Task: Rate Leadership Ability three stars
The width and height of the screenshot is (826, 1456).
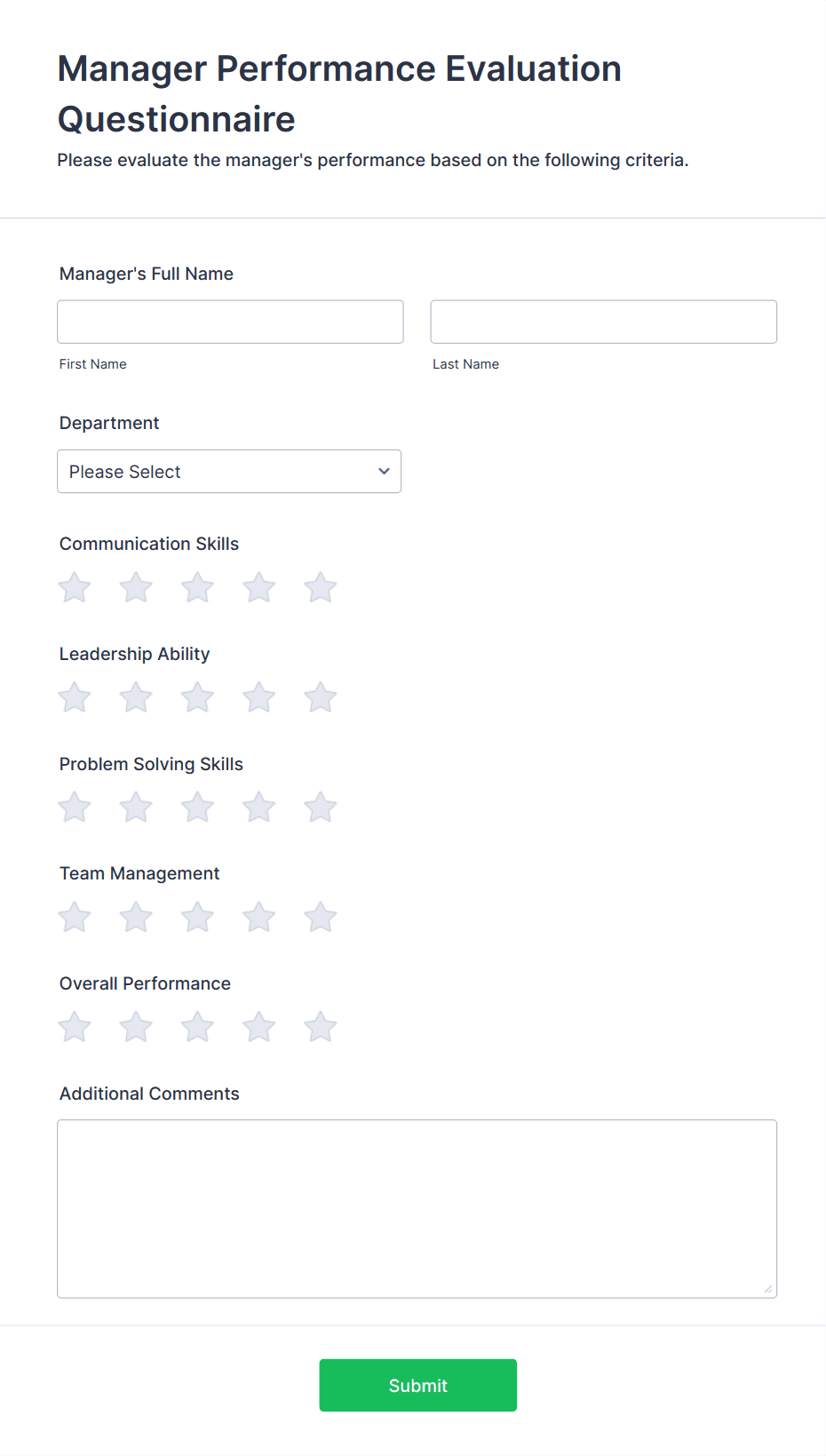Action: pyautogui.click(x=196, y=697)
